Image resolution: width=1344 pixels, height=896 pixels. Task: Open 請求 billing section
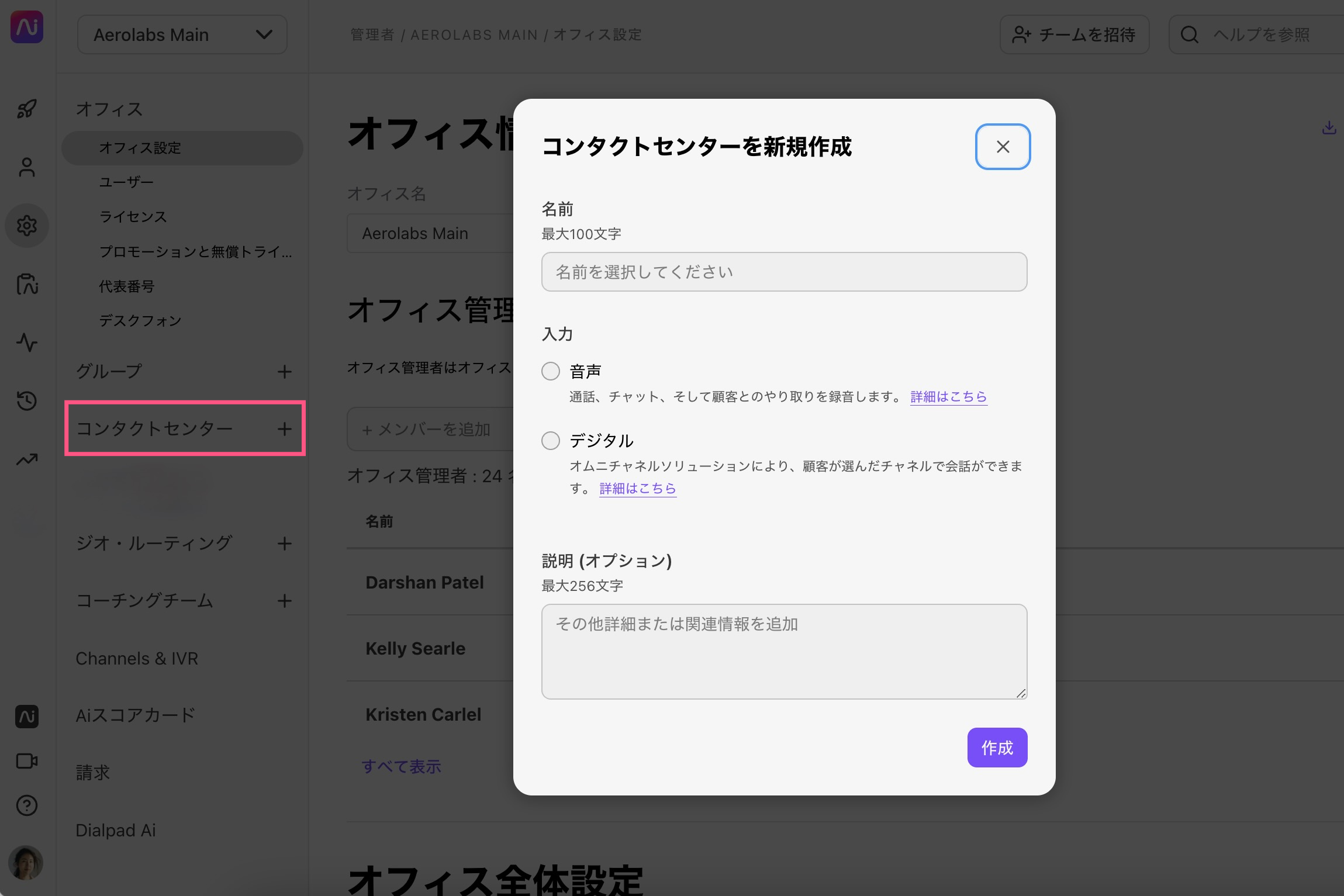click(x=93, y=773)
